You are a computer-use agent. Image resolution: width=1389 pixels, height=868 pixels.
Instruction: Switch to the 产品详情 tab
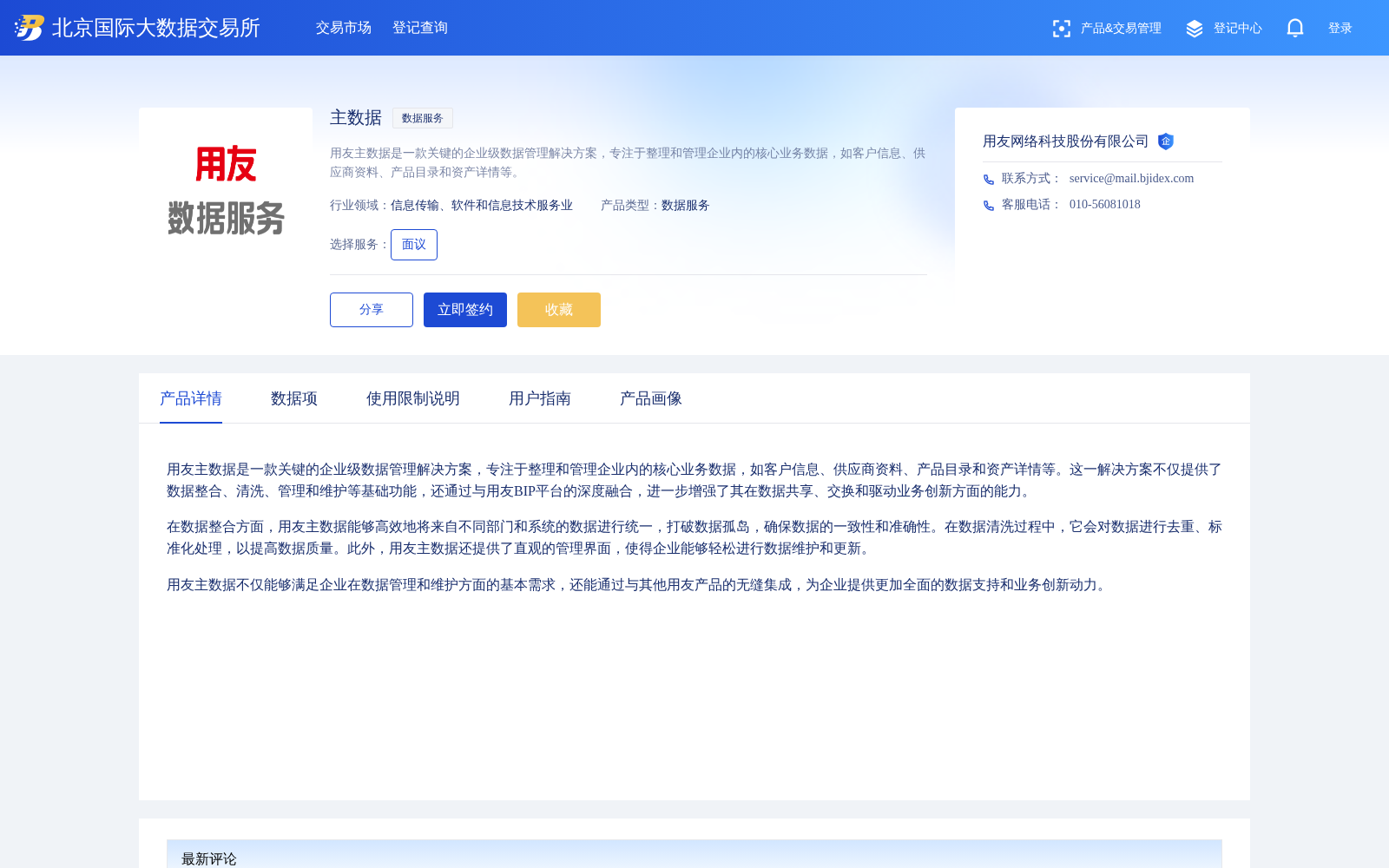(191, 398)
